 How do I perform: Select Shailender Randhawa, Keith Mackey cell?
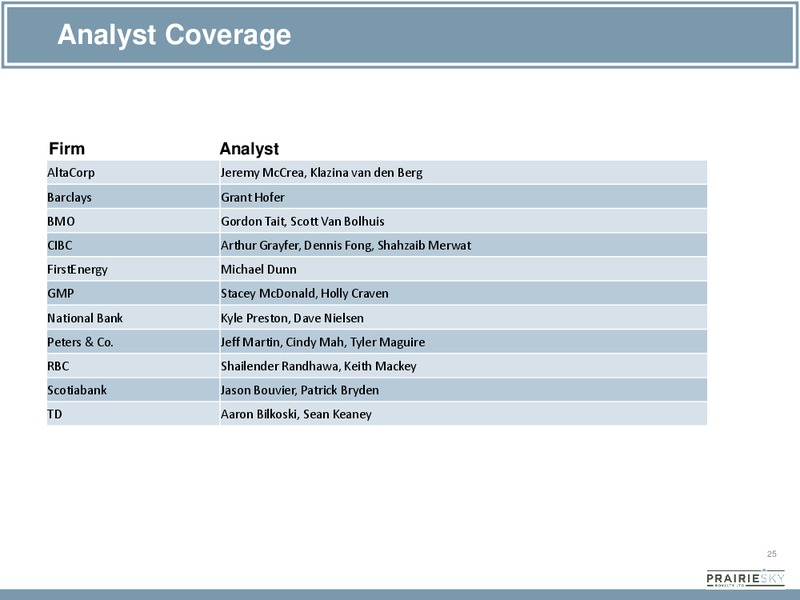(x=463, y=366)
